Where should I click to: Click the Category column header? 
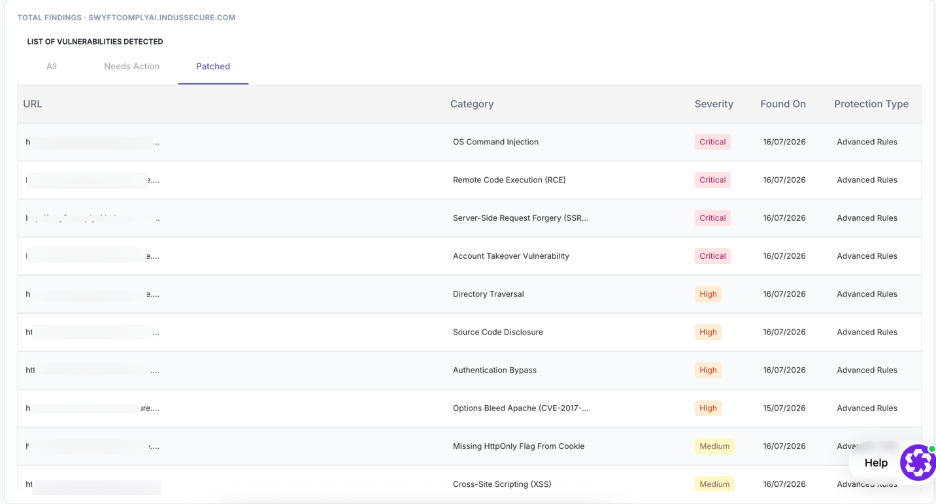pos(472,104)
